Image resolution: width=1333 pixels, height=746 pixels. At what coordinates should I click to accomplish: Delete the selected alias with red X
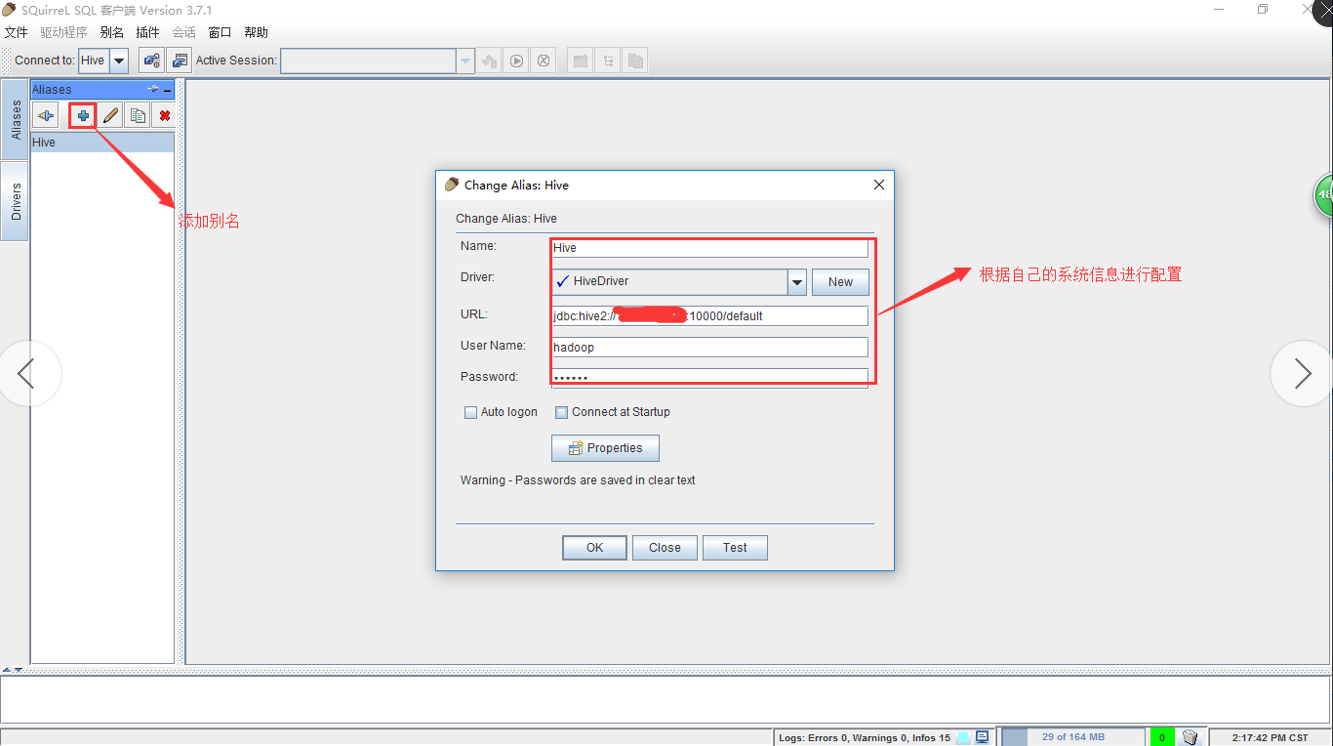tap(164, 116)
